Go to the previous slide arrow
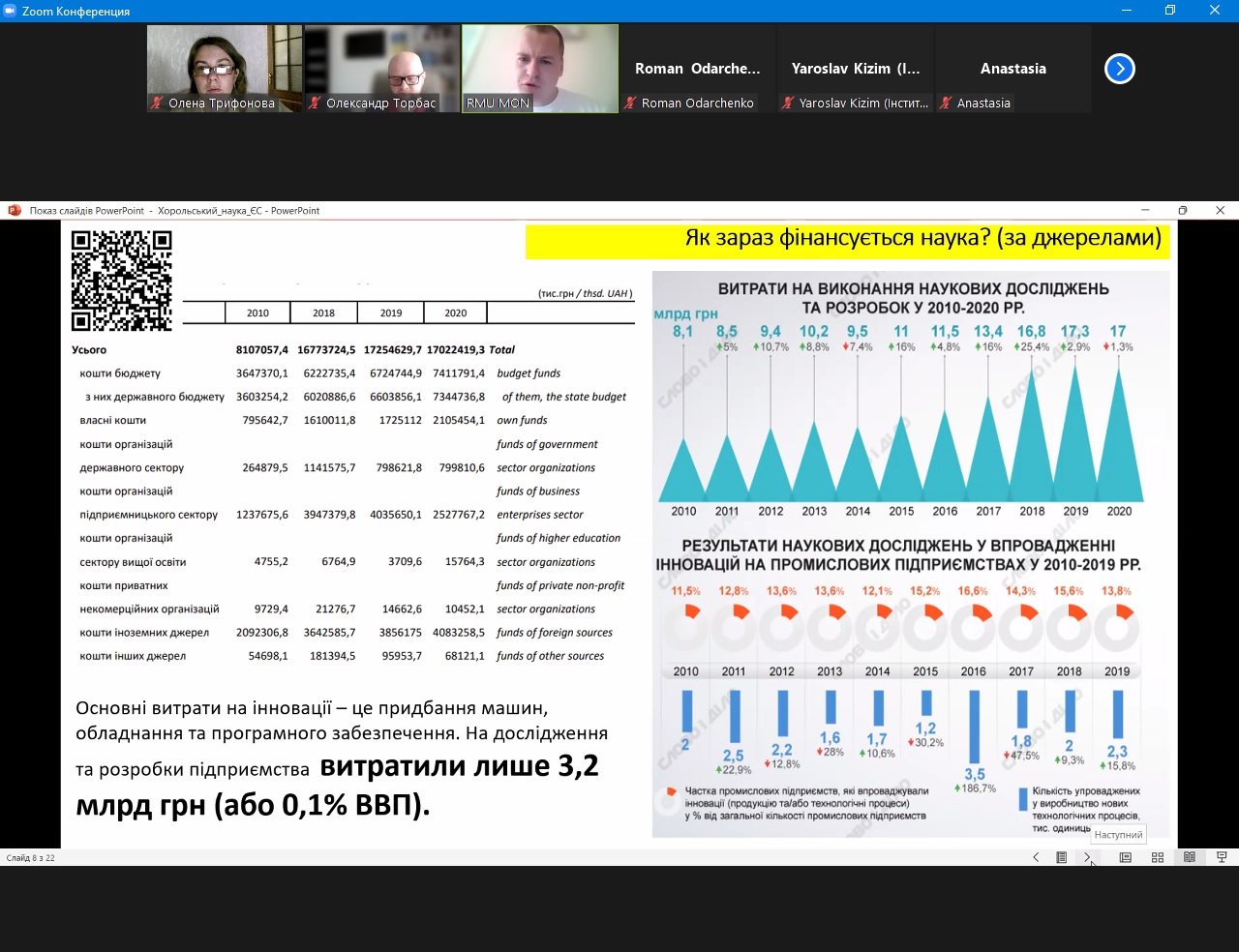 [x=1036, y=857]
